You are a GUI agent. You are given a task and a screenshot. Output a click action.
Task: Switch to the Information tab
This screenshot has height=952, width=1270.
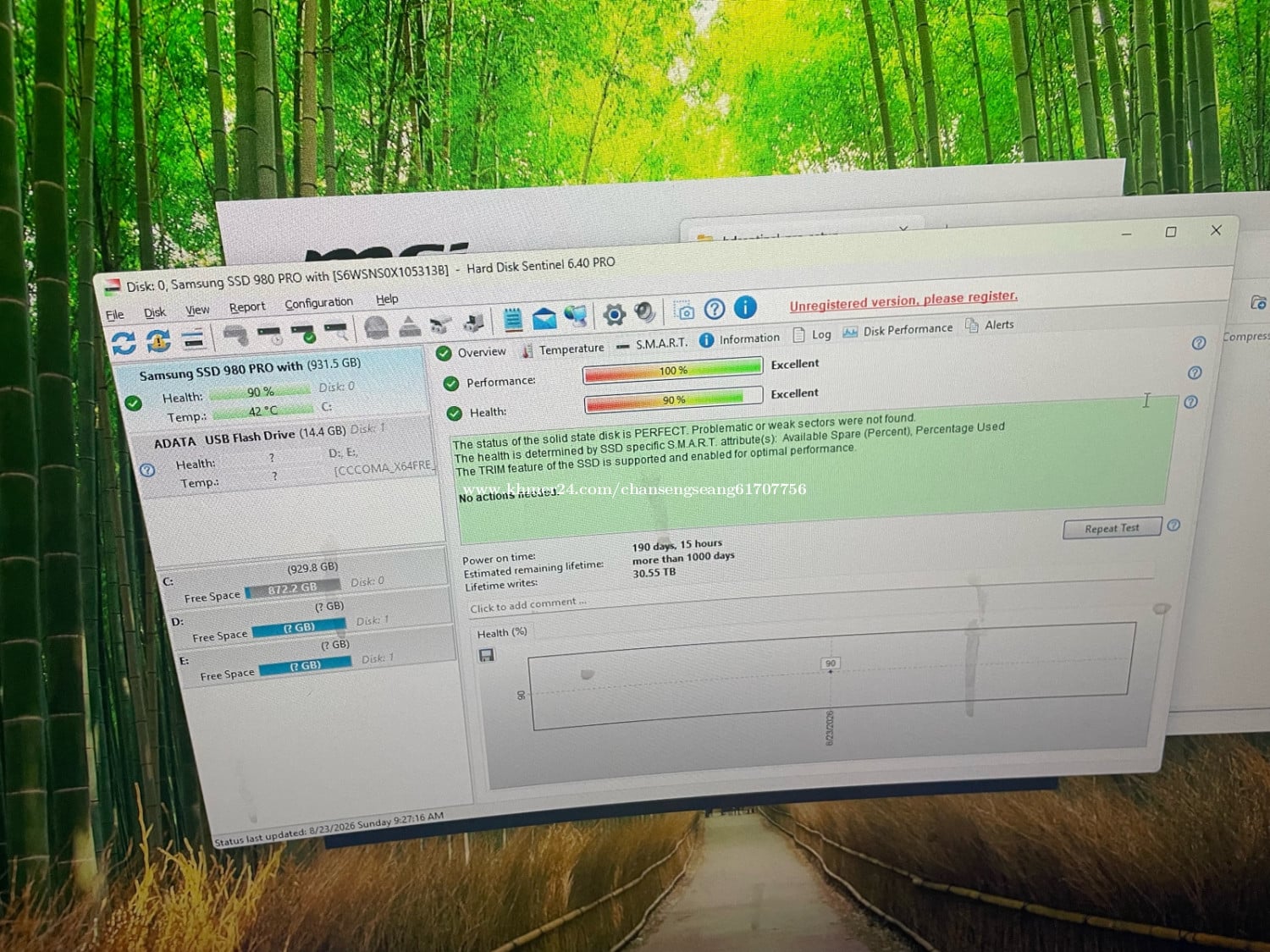click(x=740, y=338)
